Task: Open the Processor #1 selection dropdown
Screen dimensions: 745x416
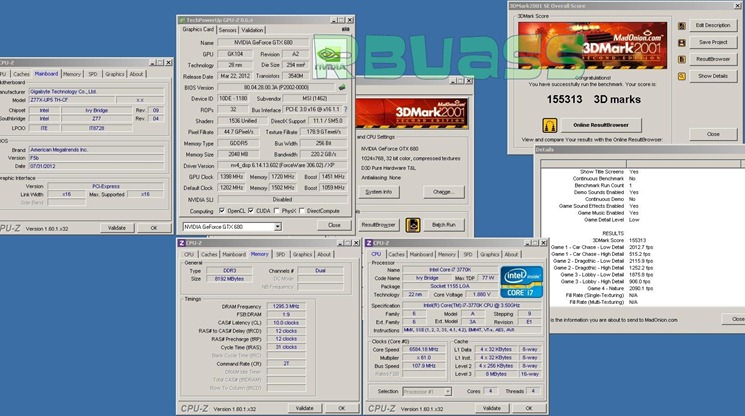Action: click(x=448, y=392)
